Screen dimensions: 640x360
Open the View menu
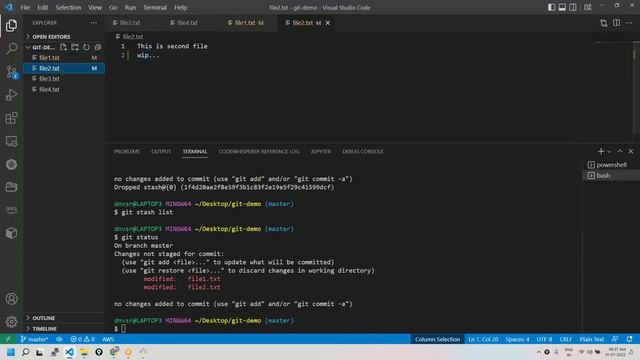tap(95, 7)
